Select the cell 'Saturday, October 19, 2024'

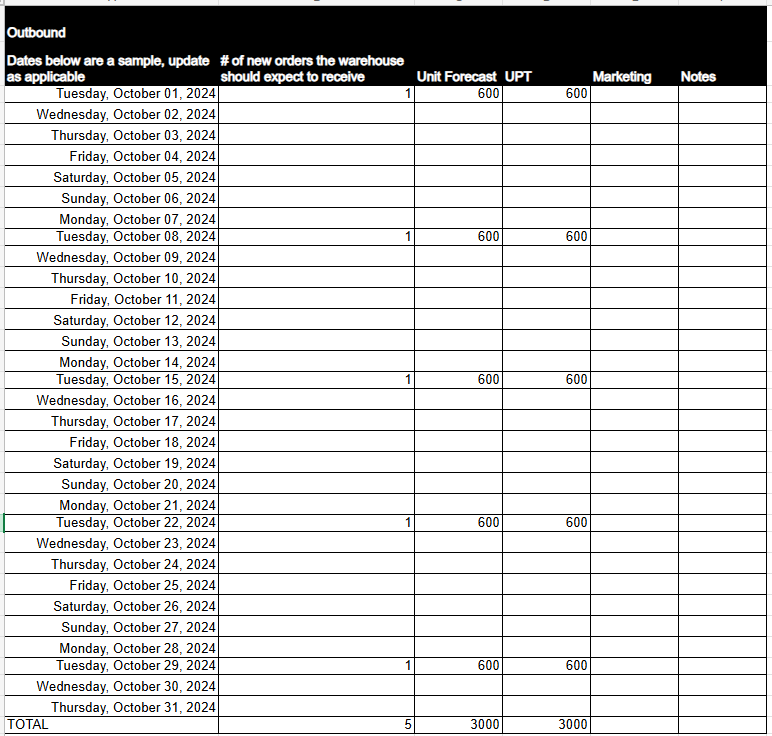(x=111, y=463)
